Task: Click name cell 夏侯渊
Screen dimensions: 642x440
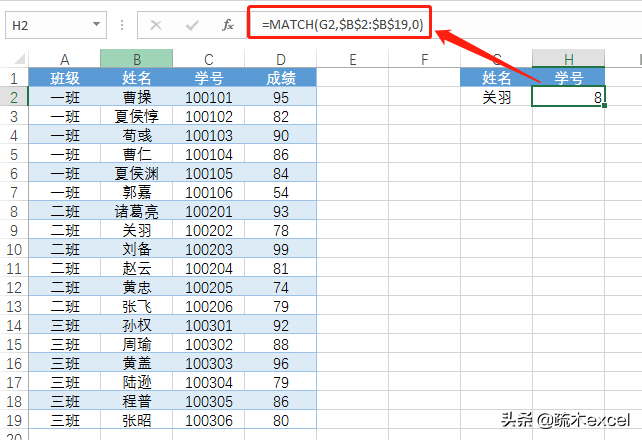Action: (x=137, y=174)
